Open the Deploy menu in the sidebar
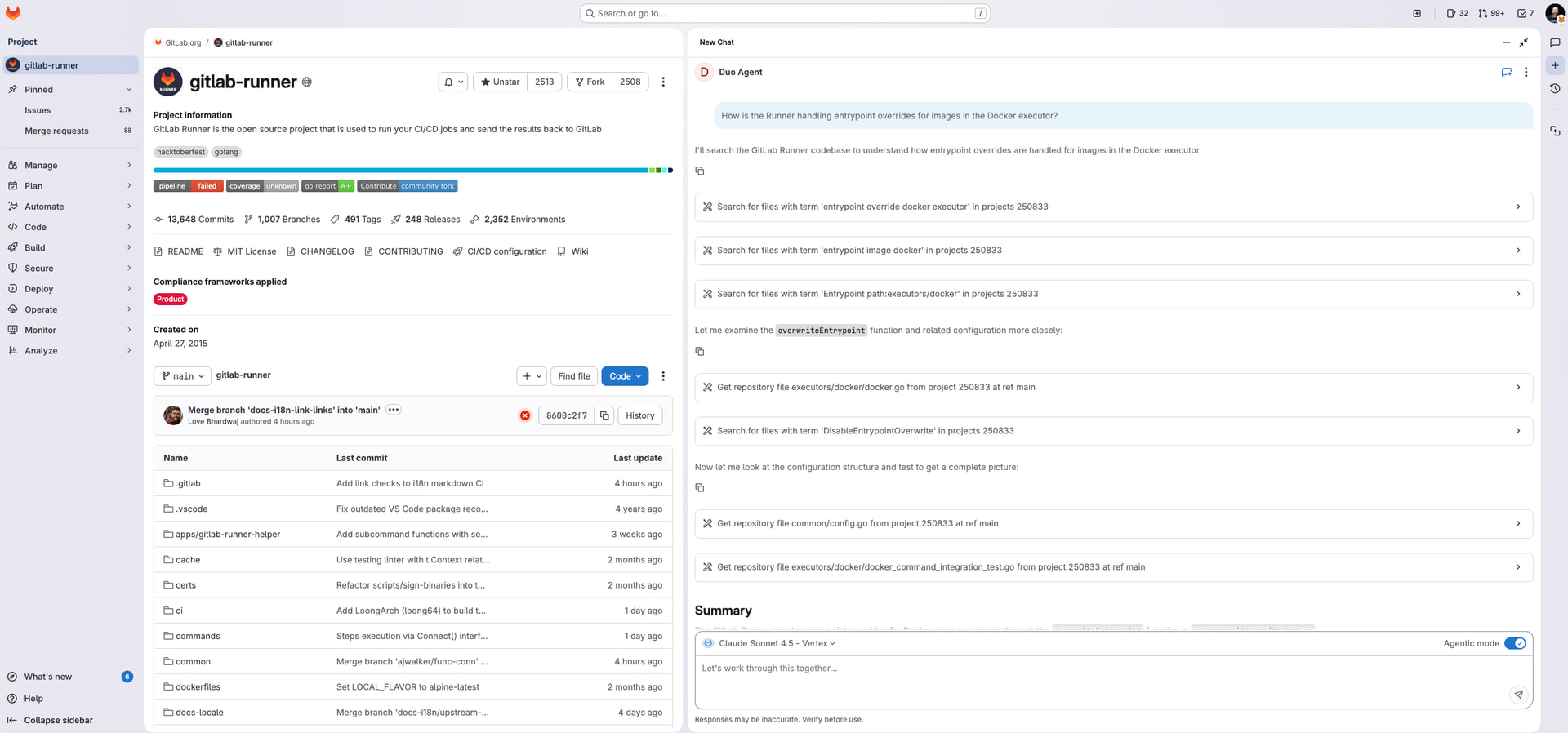 point(69,289)
